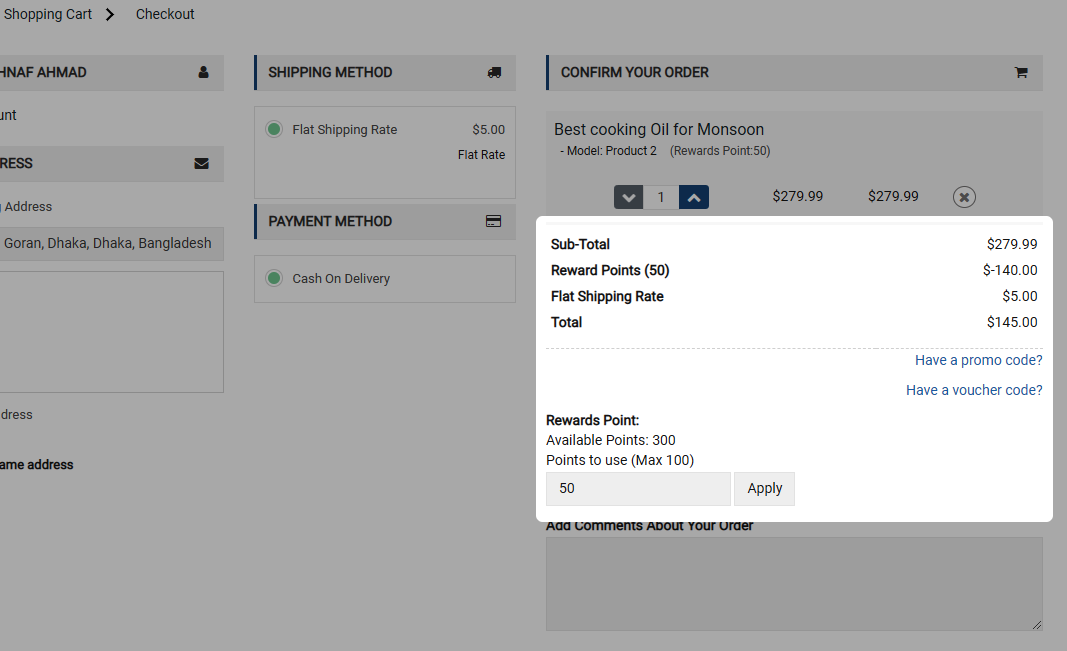Open the Checkout breadcrumb link
The width and height of the screenshot is (1067, 651).
pyautogui.click(x=165, y=14)
